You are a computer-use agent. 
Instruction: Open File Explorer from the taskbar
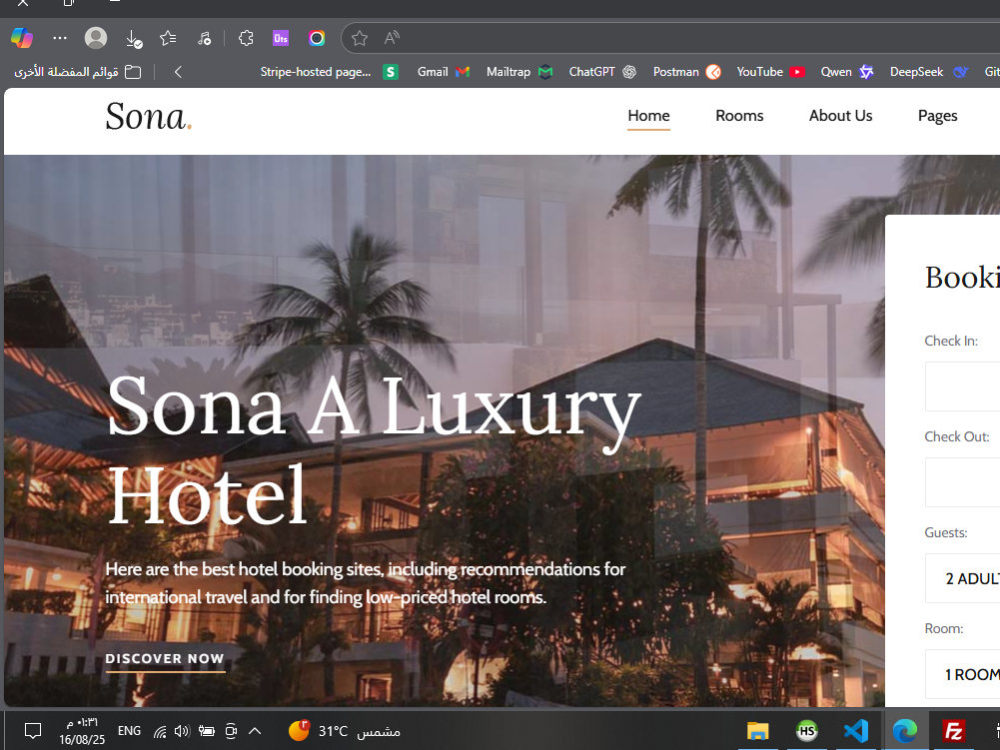pyautogui.click(x=758, y=731)
